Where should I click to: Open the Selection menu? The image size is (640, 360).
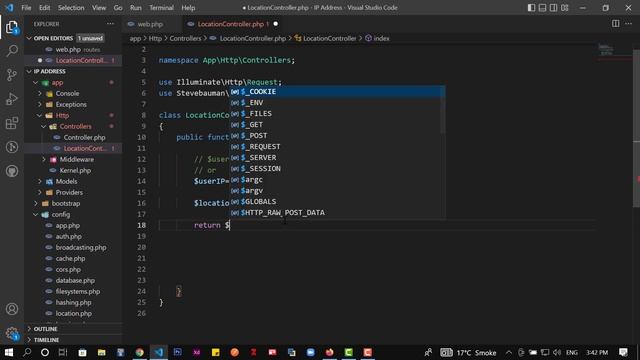71,8
